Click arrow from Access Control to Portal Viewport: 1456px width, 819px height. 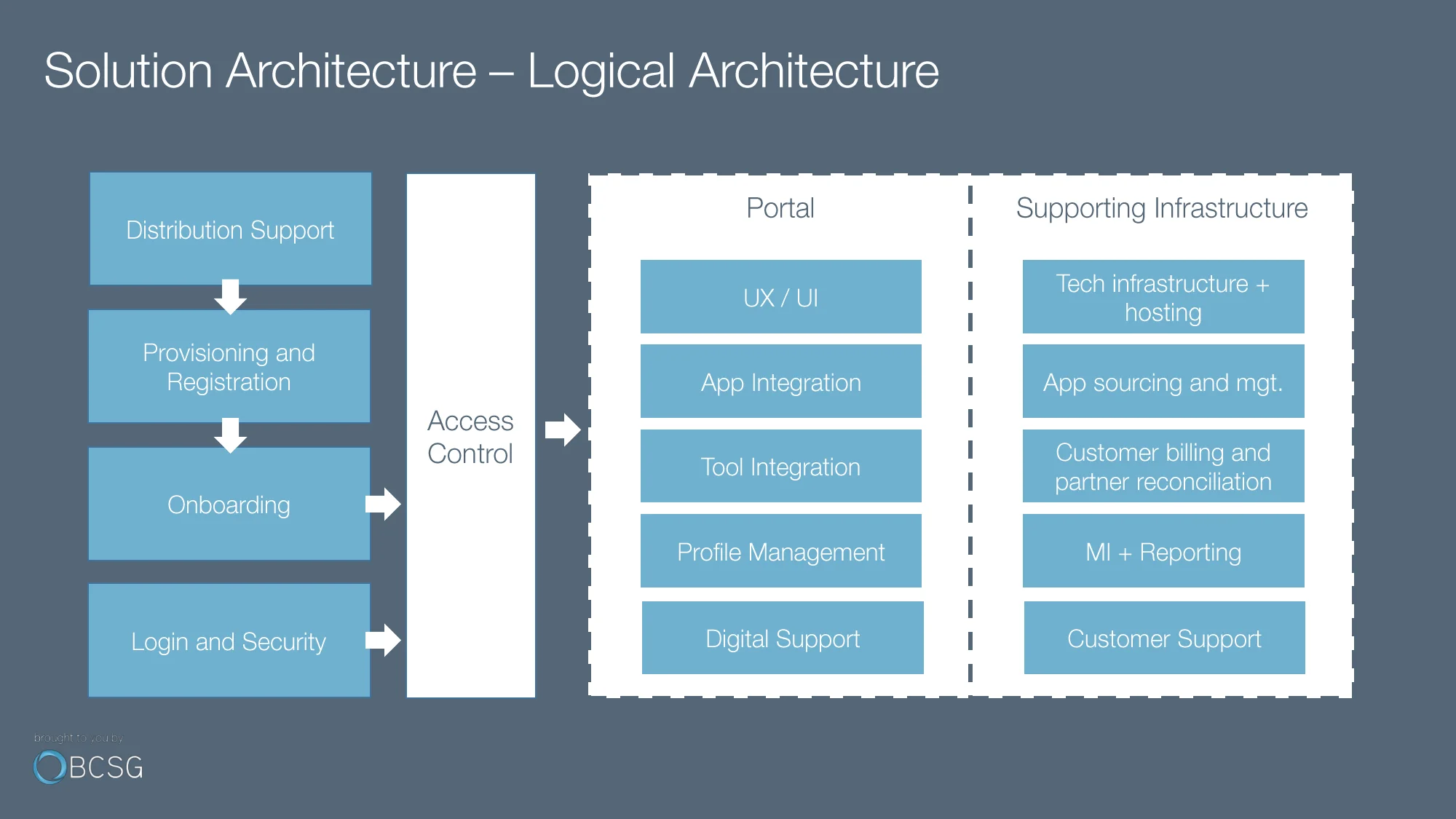click(x=563, y=430)
